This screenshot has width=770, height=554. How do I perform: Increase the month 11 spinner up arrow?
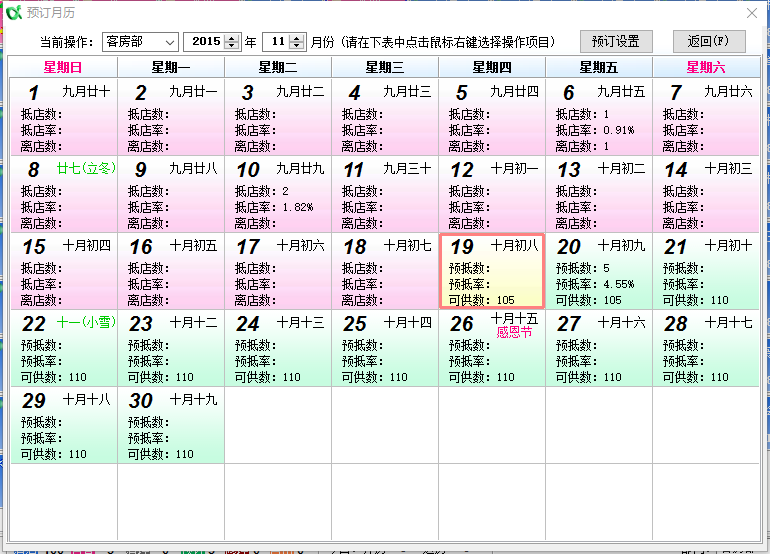point(297,38)
